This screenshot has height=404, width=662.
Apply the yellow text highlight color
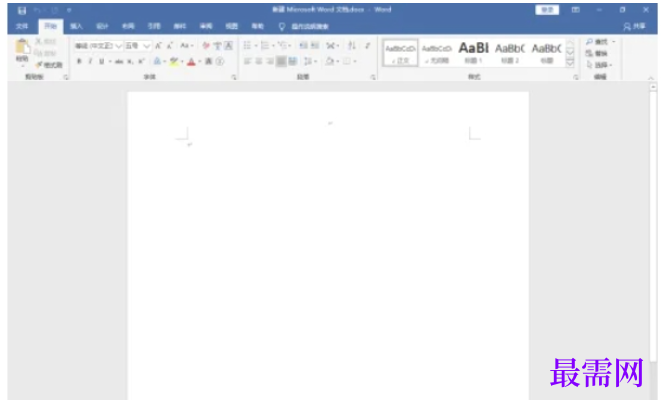174,62
